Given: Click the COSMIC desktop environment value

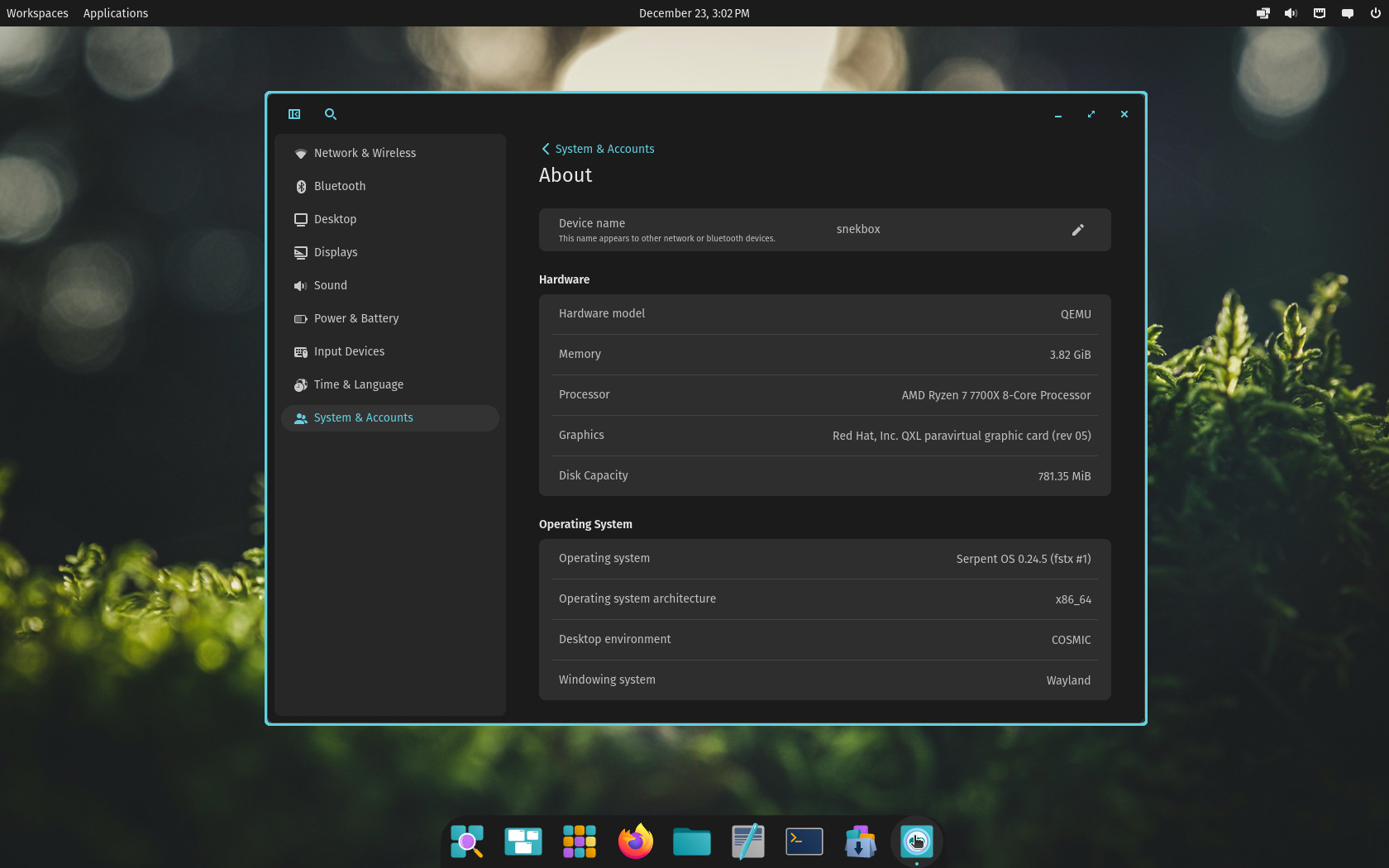Looking at the screenshot, I should pos(1071,640).
